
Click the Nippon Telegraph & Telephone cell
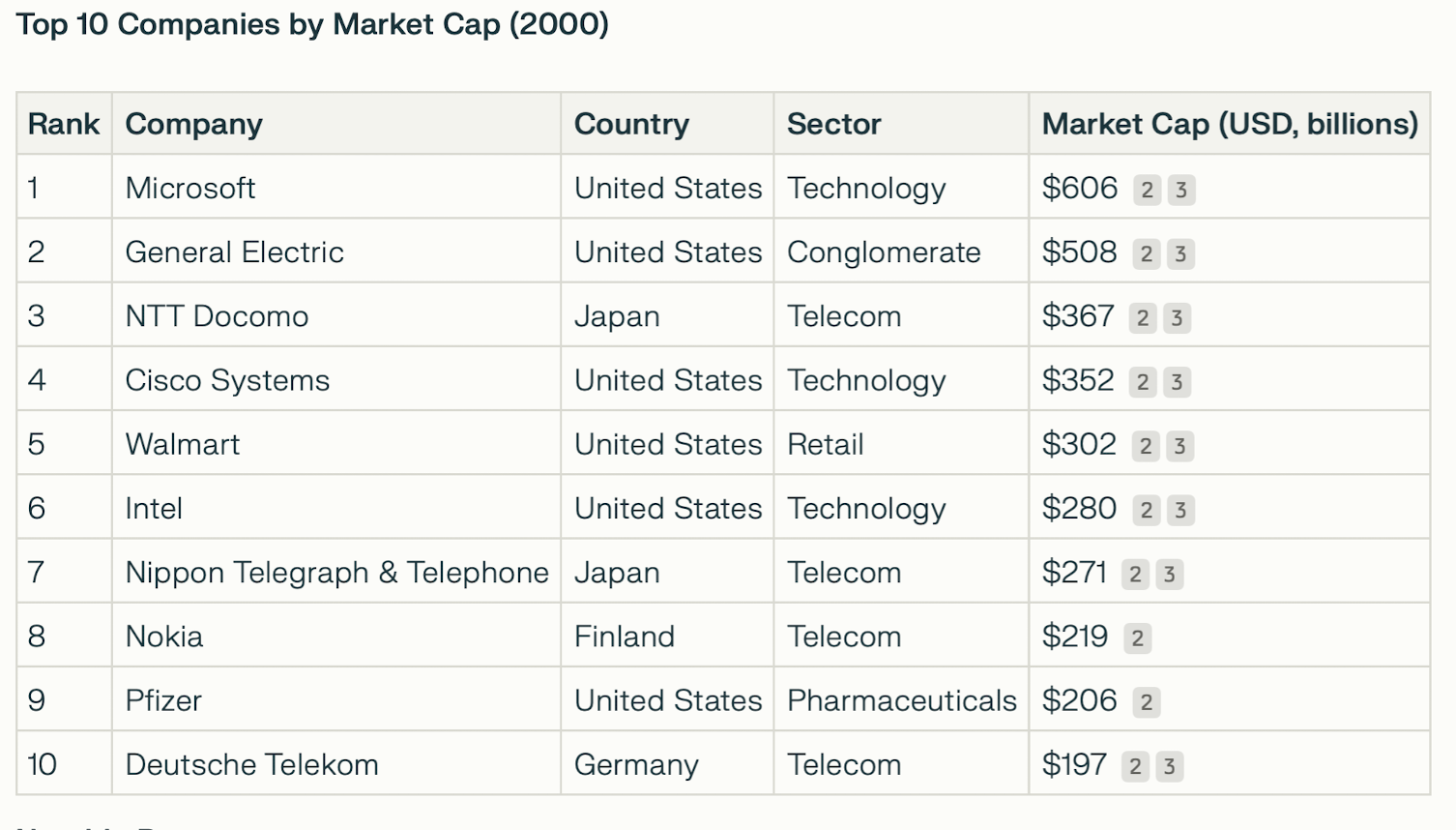336,573
